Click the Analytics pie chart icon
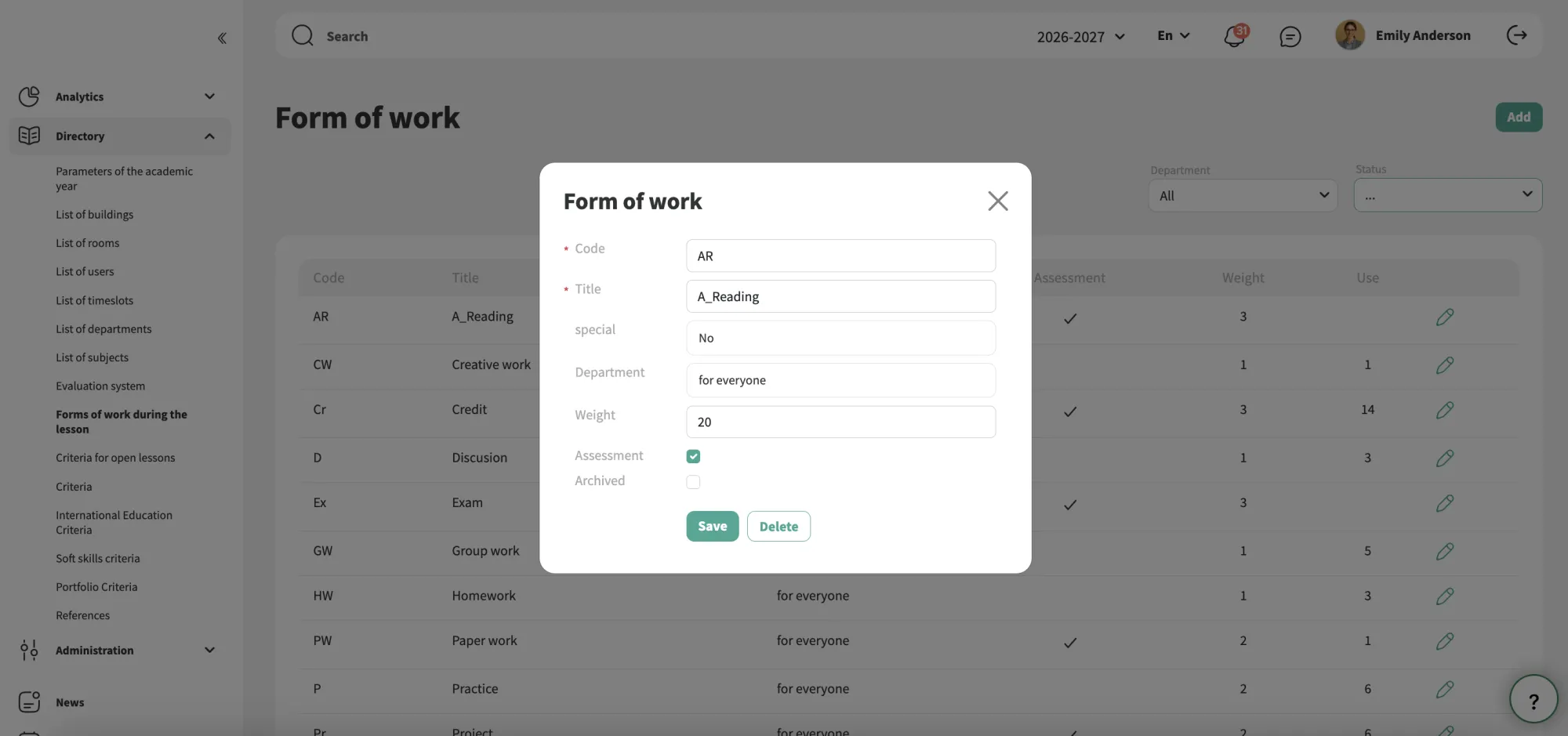The height and width of the screenshot is (736, 1568). 29,96
